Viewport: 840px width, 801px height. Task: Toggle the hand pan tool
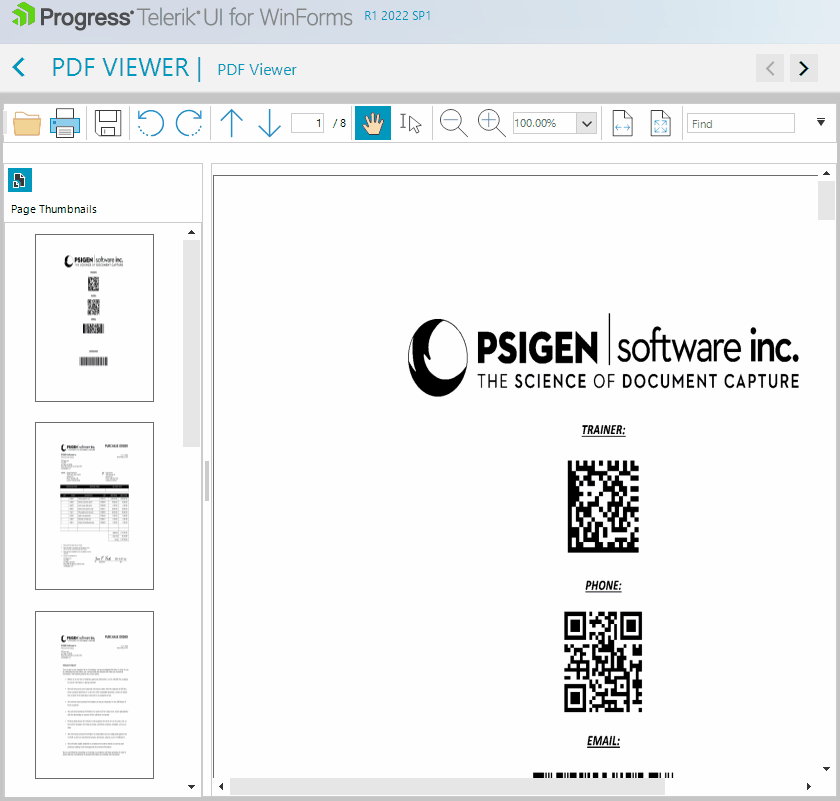click(x=373, y=123)
